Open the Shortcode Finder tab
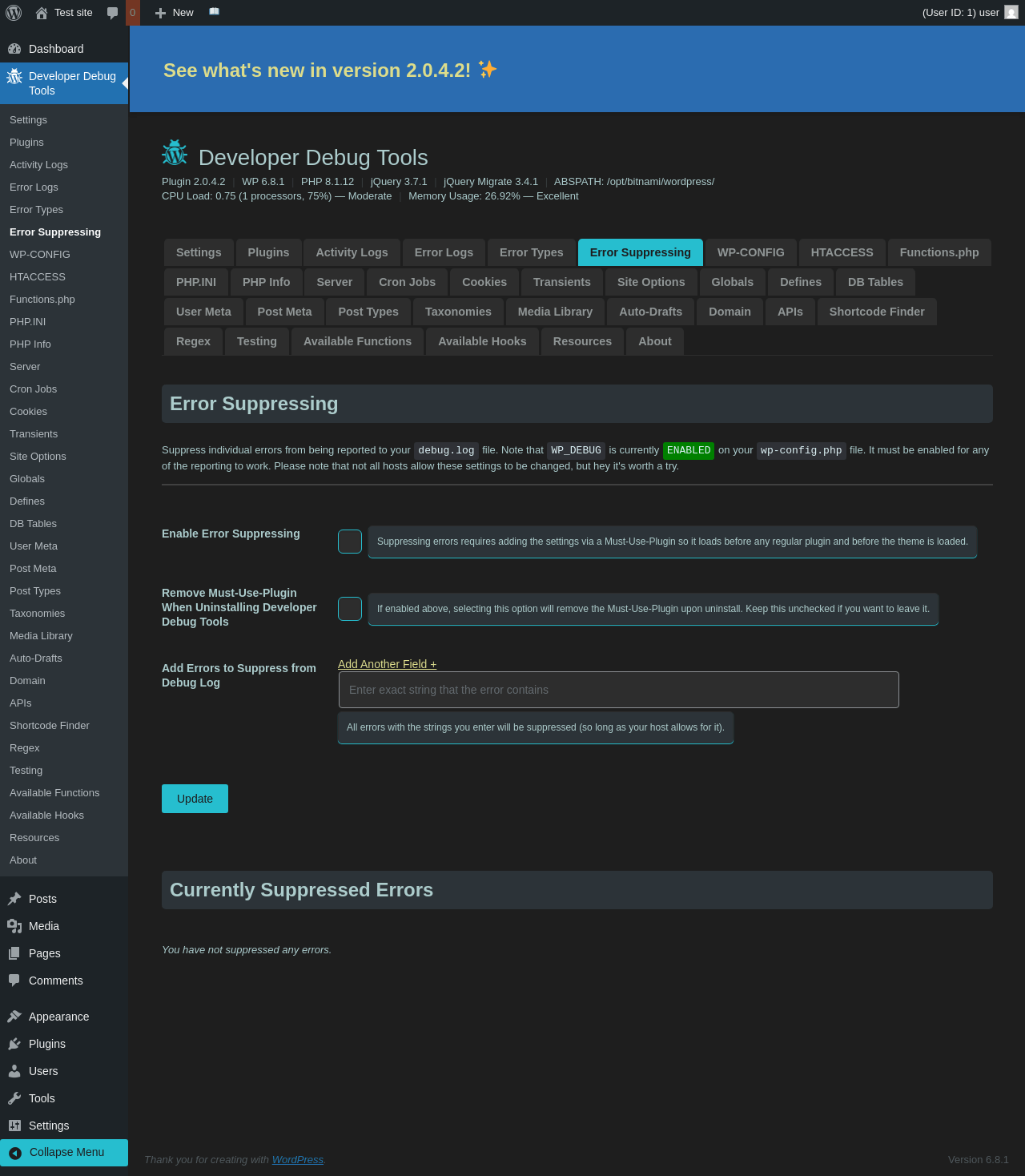This screenshot has height=1176, width=1025. tap(876, 312)
